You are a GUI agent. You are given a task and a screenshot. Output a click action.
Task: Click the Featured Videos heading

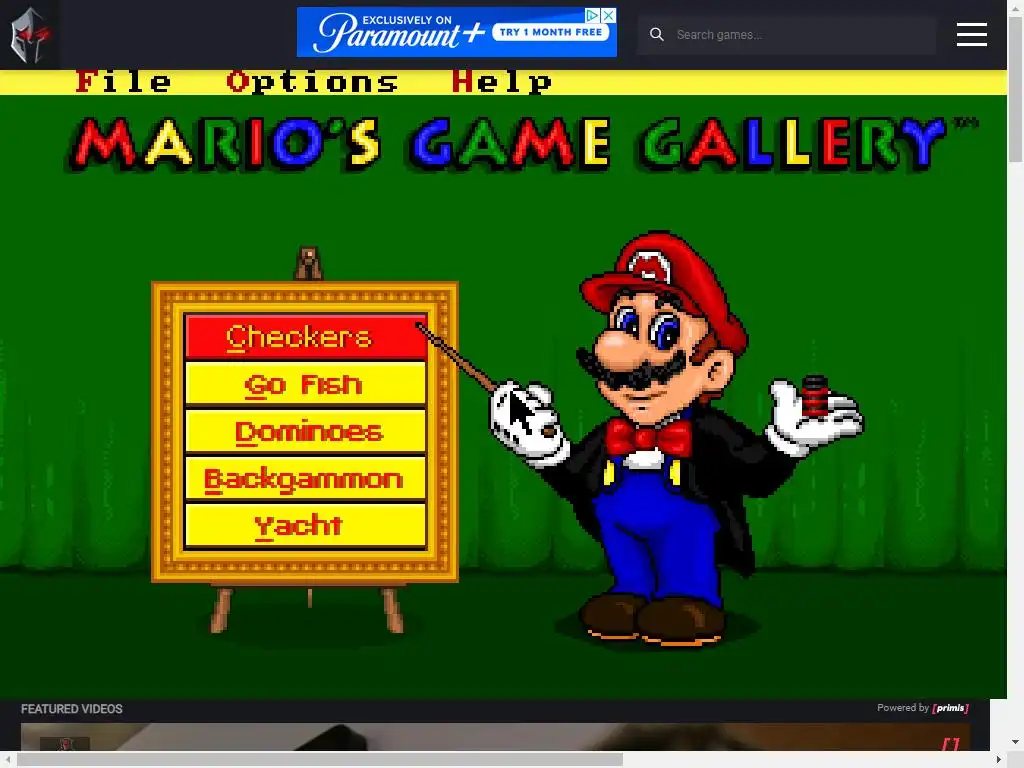tap(72, 709)
